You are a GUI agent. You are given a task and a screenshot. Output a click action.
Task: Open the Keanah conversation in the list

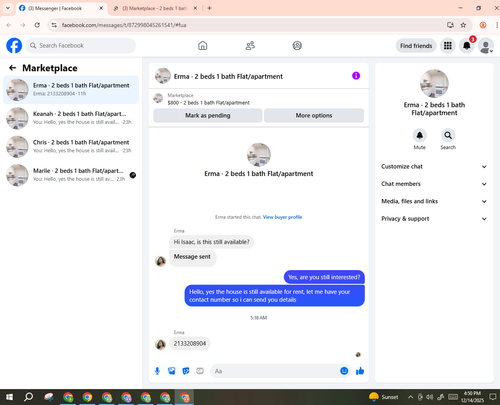coord(71,118)
